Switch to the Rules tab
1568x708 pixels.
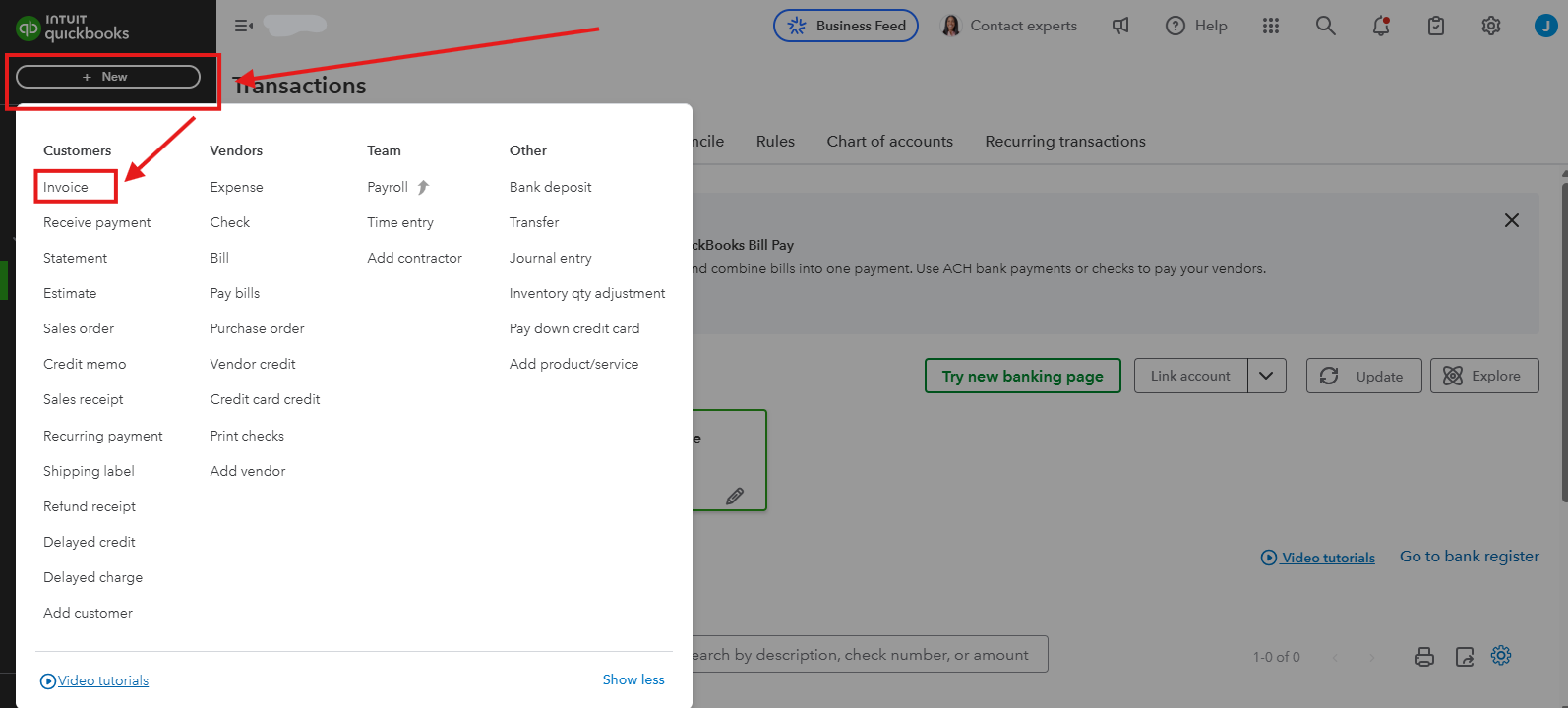tap(775, 141)
